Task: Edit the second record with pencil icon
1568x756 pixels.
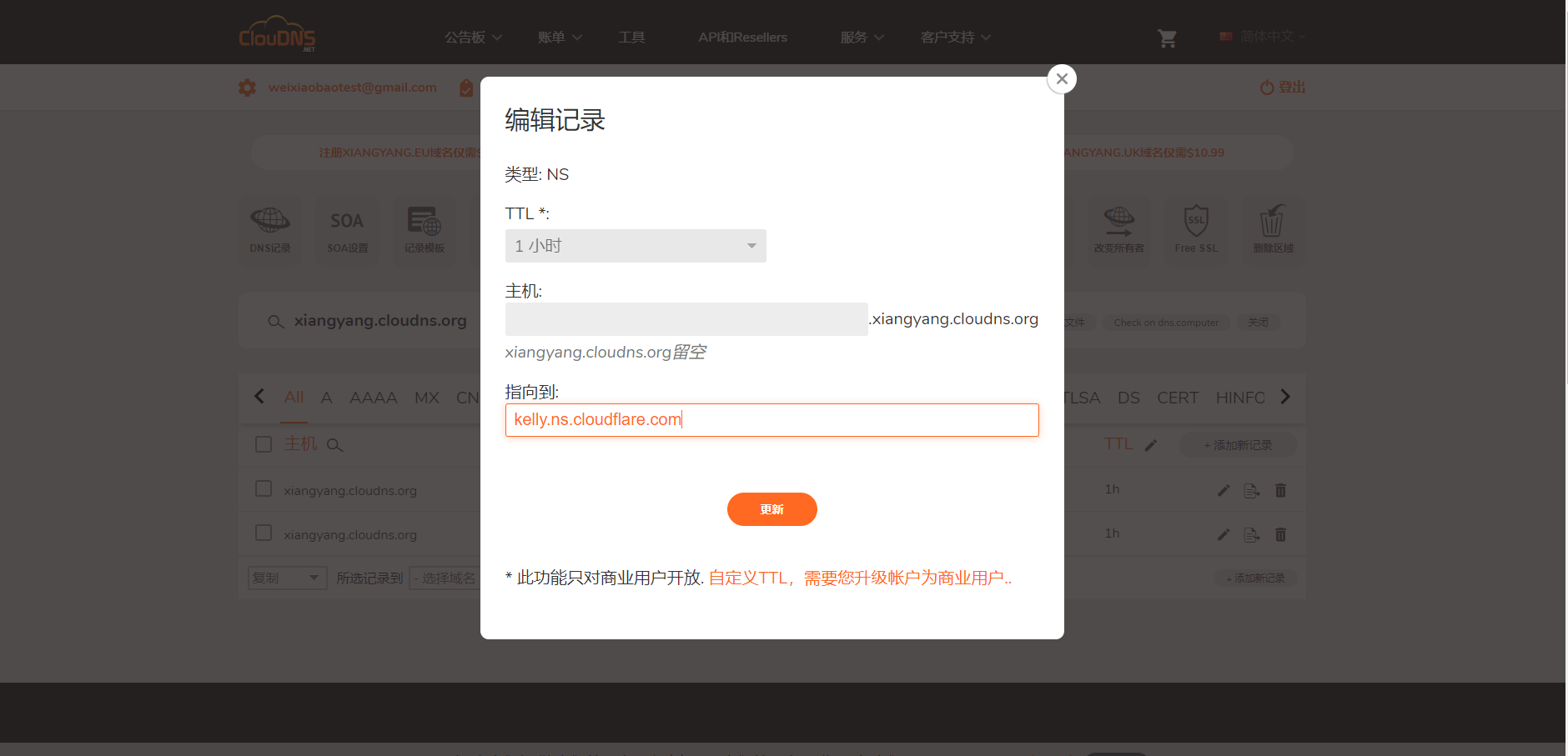Action: coord(1224,534)
